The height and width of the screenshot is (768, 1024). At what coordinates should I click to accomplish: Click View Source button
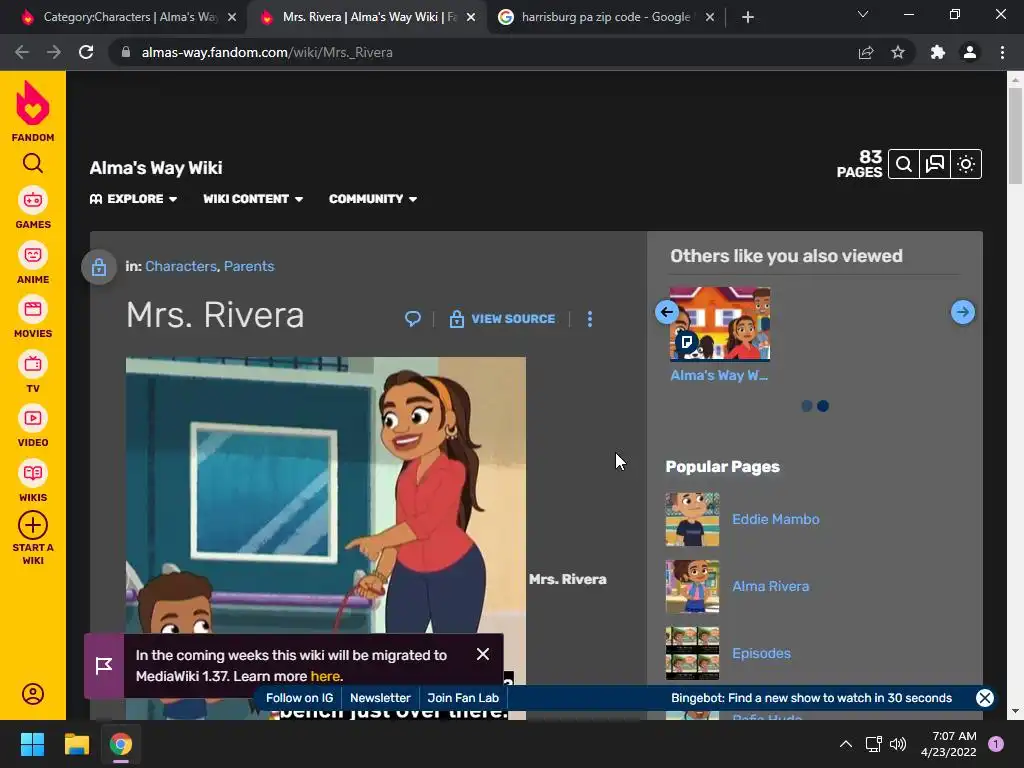pyautogui.click(x=502, y=319)
